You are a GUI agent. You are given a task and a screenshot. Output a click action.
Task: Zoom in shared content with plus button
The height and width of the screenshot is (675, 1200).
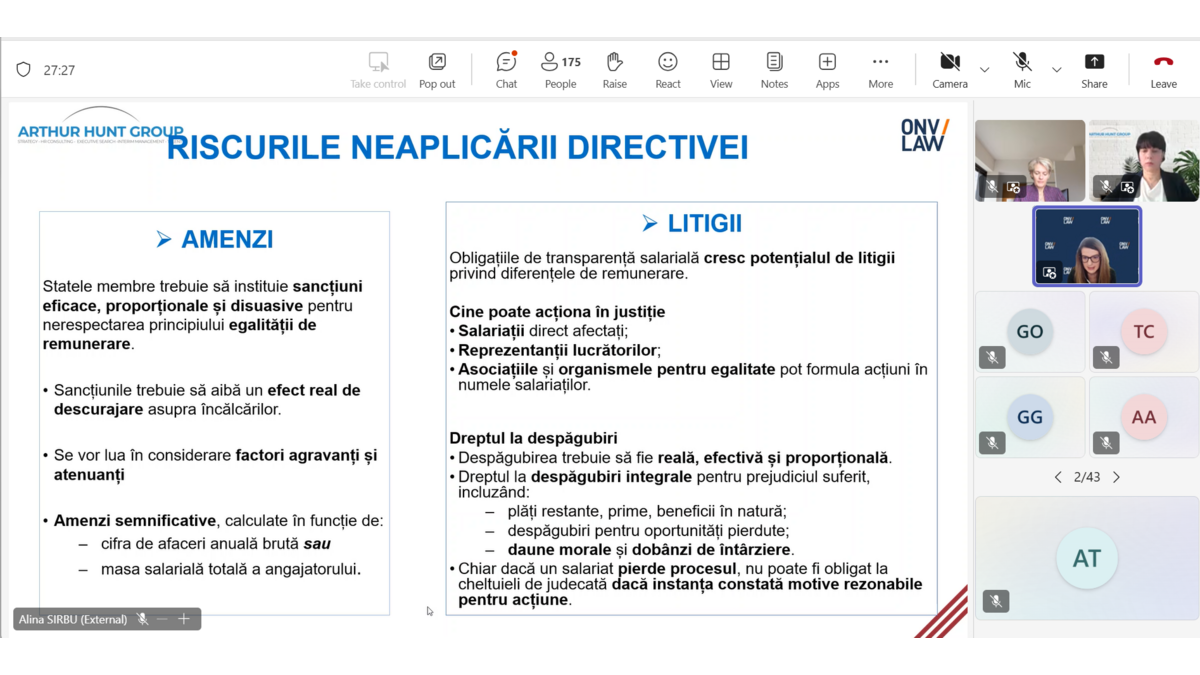click(x=184, y=620)
